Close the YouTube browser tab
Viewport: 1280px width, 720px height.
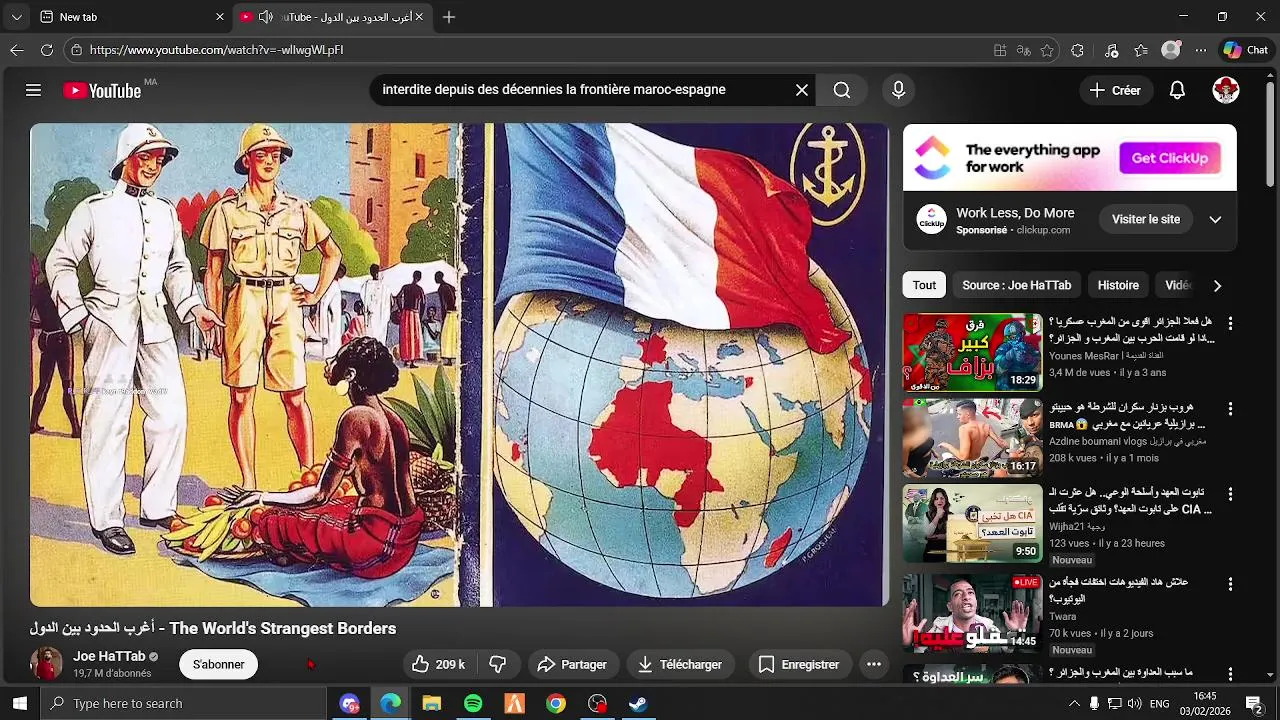point(419,17)
